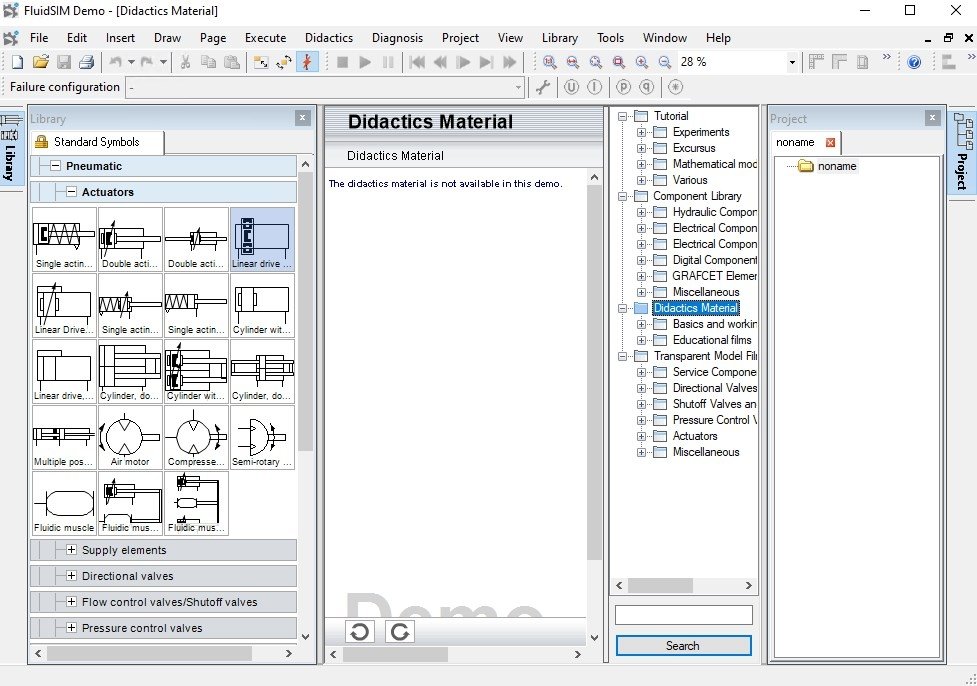Screen dimensions: 977x686
Task: Expand the Directional valves group
Action: 71,576
